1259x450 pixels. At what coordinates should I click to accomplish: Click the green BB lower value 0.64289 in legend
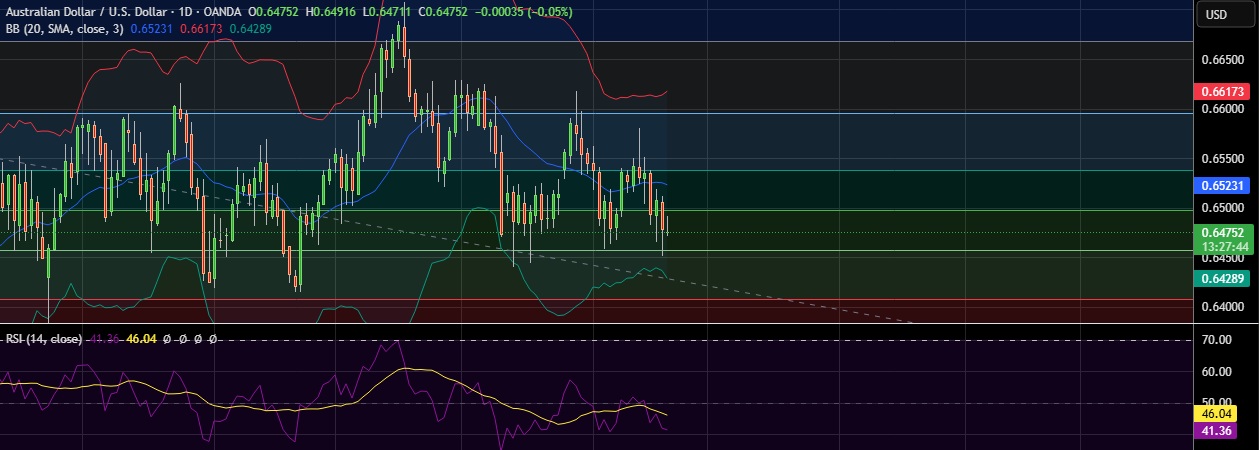tap(249, 29)
